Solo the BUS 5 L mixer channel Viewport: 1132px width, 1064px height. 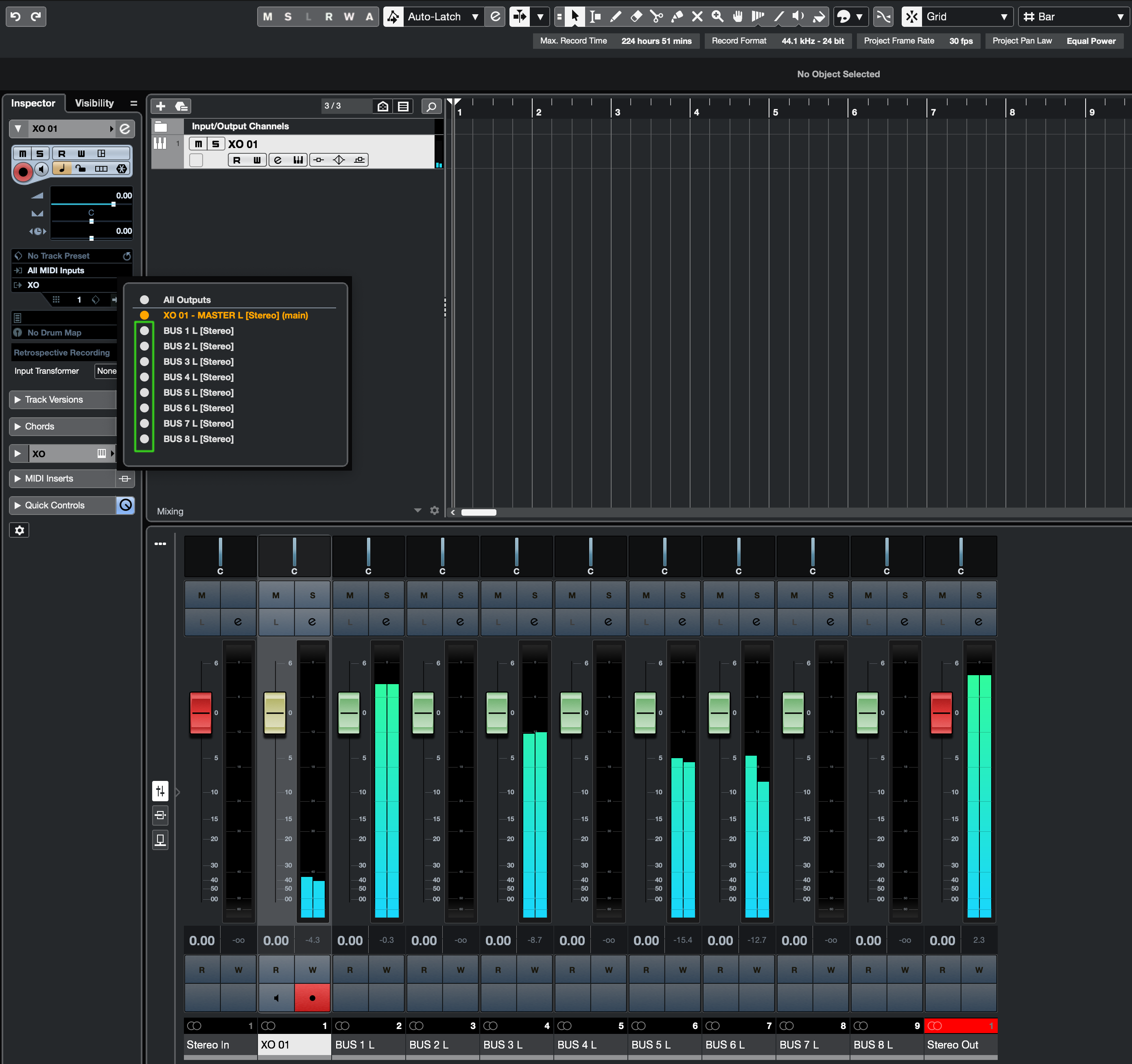pos(683,595)
